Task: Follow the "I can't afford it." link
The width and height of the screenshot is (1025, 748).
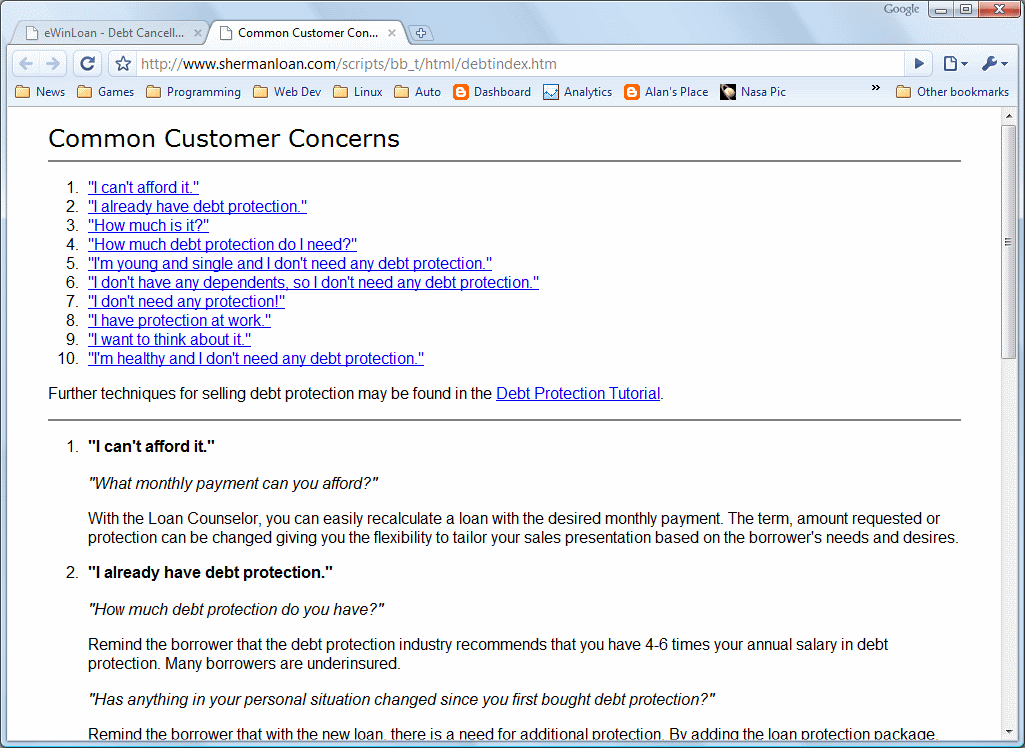Action: pyautogui.click(x=144, y=188)
